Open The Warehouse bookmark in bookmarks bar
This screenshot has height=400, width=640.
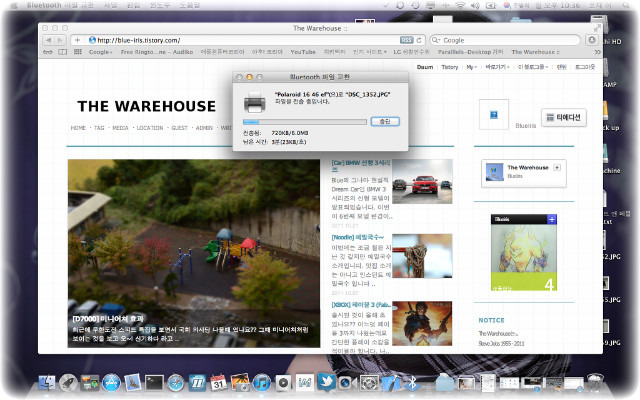536,52
